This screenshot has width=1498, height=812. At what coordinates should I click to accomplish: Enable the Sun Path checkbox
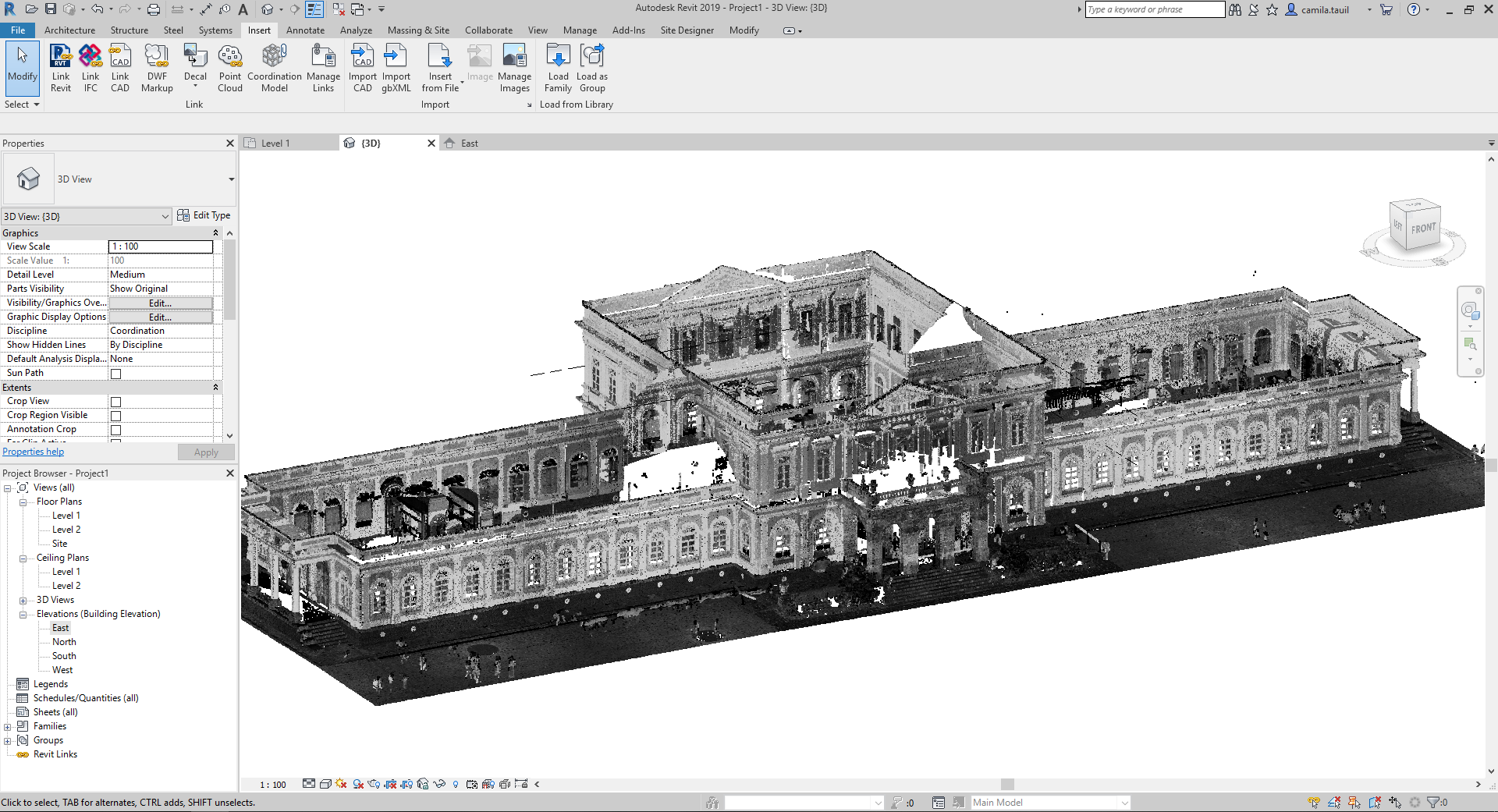tap(115, 373)
